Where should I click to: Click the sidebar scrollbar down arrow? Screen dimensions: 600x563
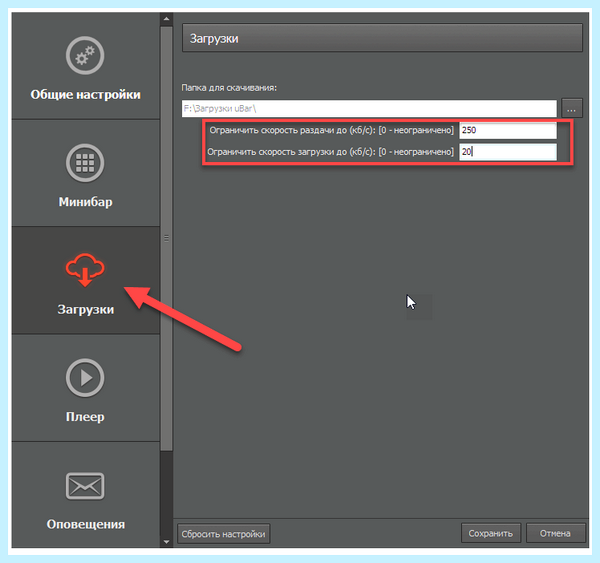click(x=166, y=542)
